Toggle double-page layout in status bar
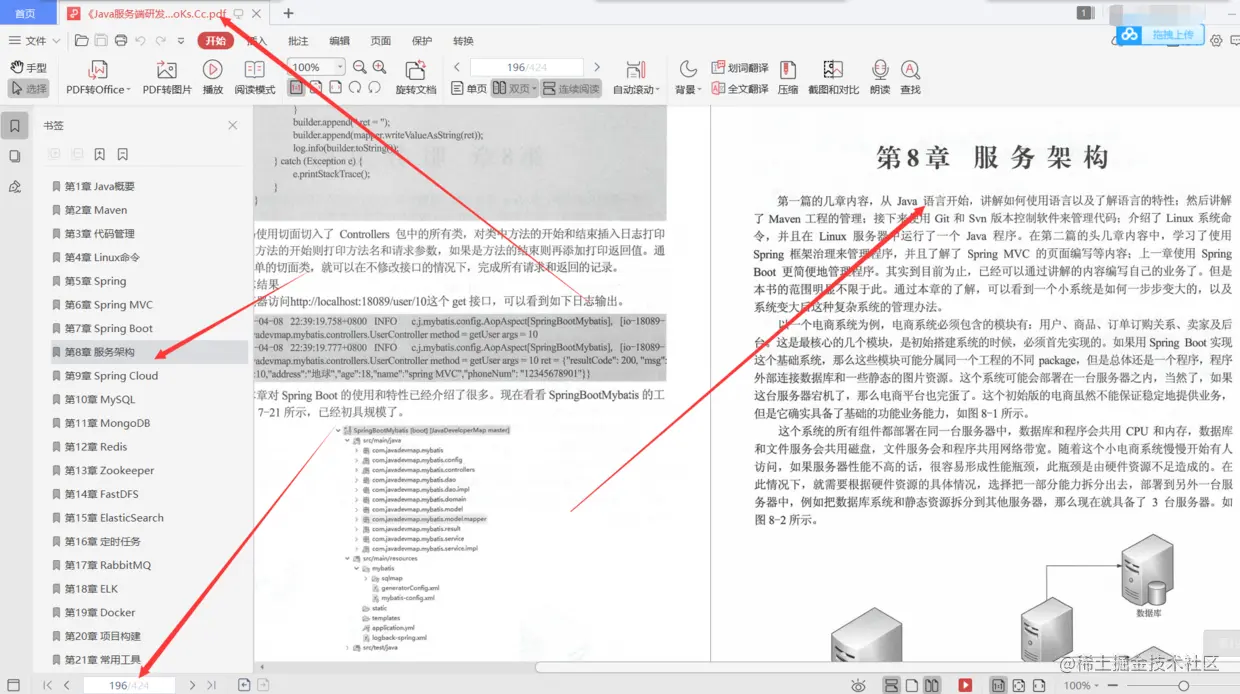 coord(932,685)
